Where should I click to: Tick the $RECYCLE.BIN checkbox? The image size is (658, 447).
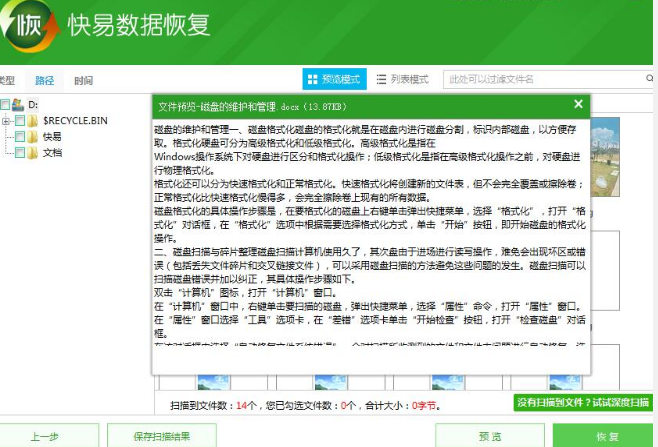tap(19, 120)
